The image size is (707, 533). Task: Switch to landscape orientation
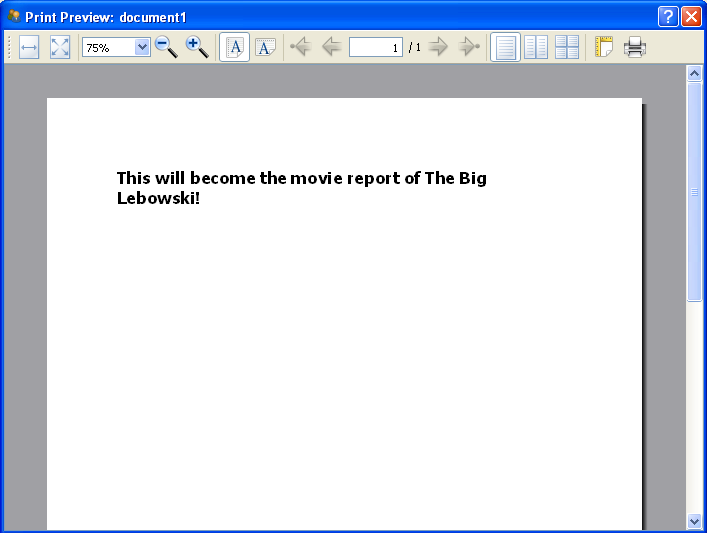click(x=265, y=47)
